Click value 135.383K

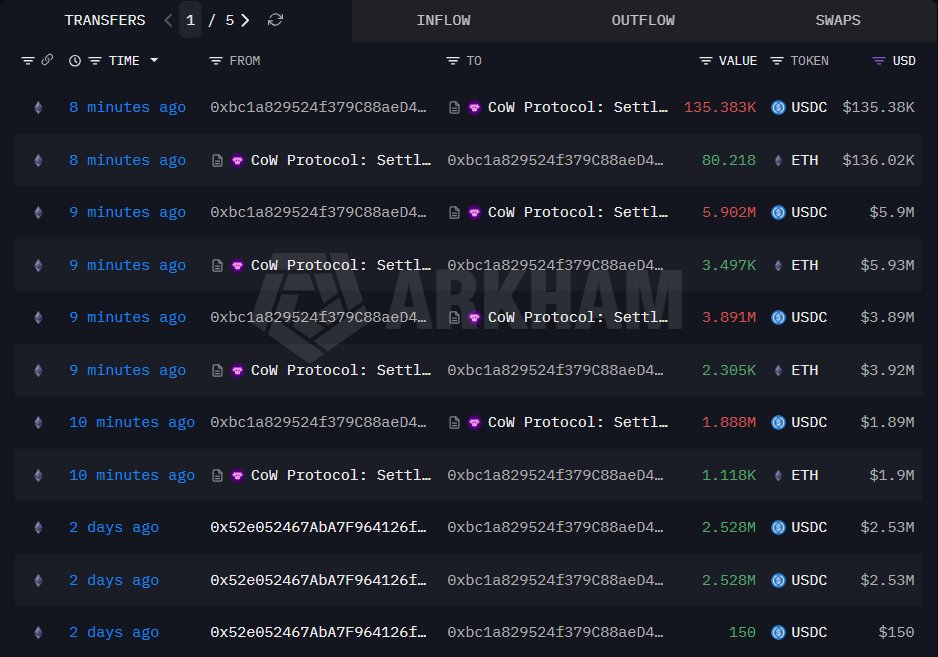coord(720,108)
